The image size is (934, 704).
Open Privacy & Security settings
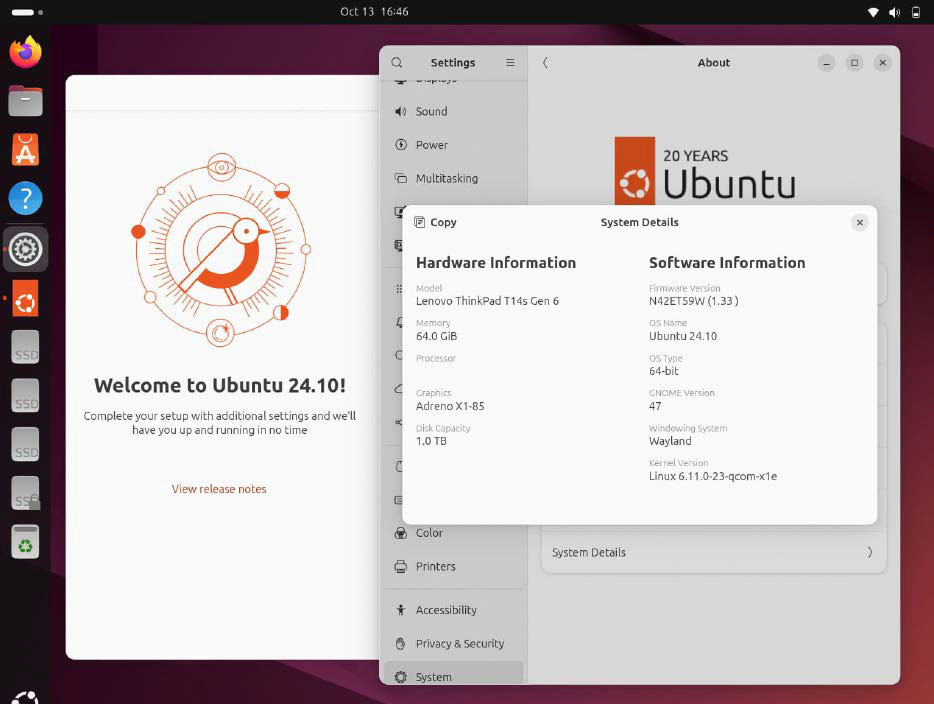459,644
